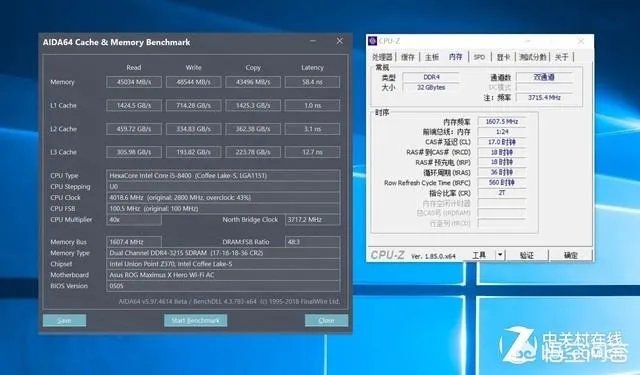Select the L3 Cache Read value 305.98 GB/s
Screen dimensions: 640x375
tap(134, 152)
